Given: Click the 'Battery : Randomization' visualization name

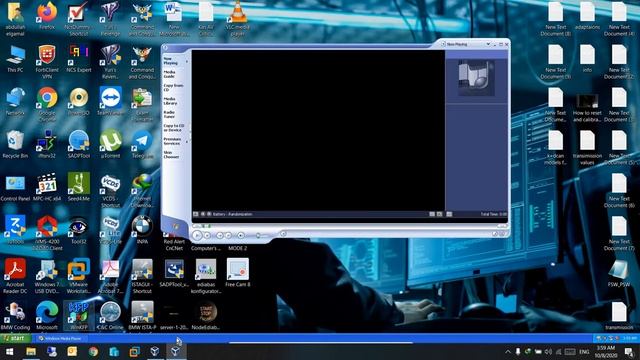Looking at the screenshot, I should click(232, 214).
